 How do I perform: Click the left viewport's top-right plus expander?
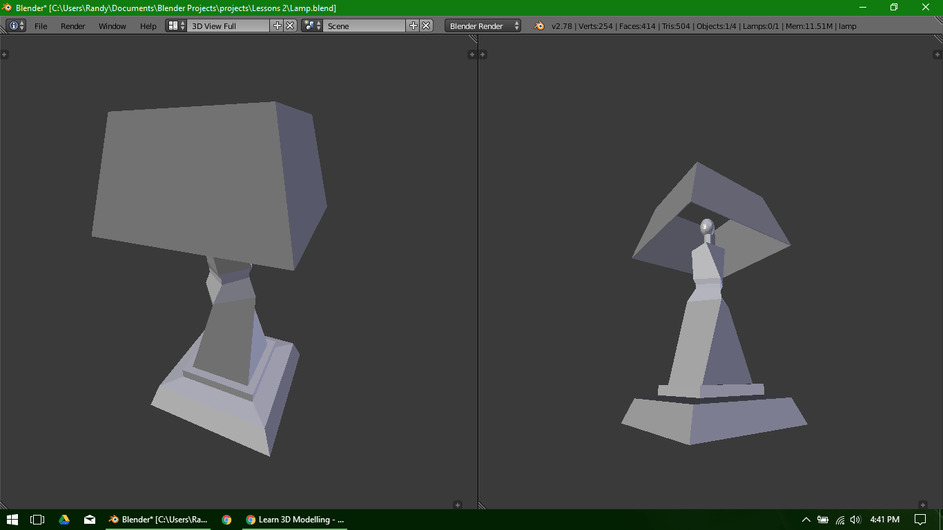pyautogui.click(x=472, y=54)
